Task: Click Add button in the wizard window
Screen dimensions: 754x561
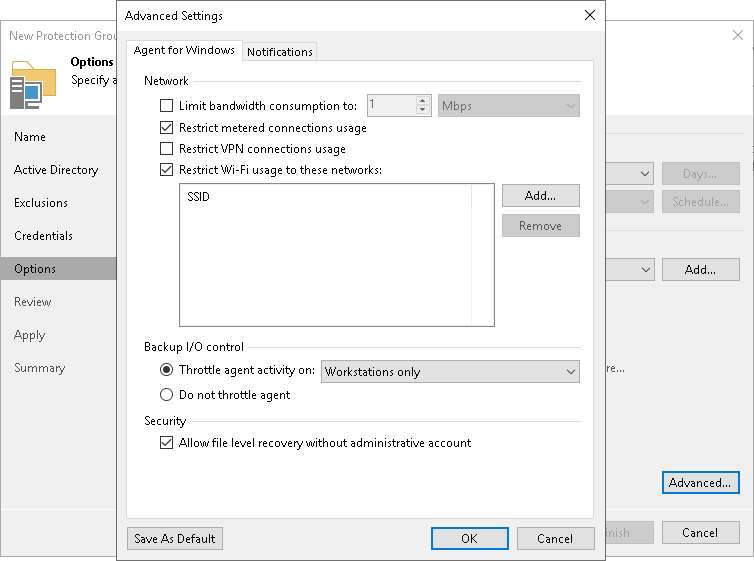Action: [x=701, y=270]
